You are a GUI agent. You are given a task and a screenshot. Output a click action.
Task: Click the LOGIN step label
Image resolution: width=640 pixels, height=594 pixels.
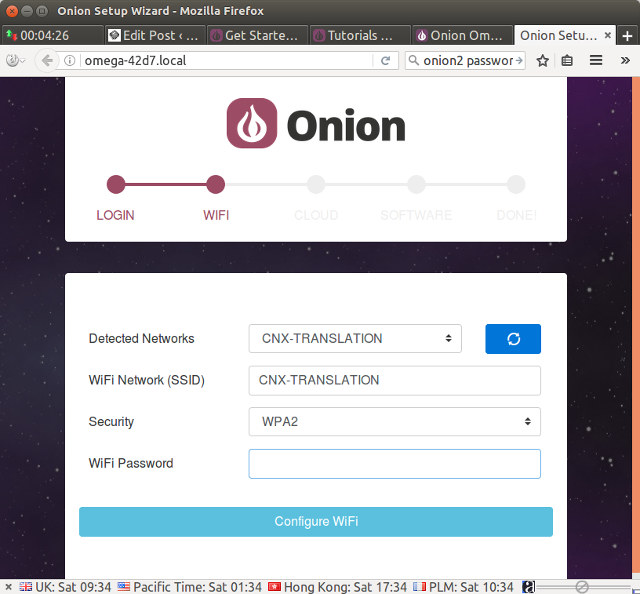[x=116, y=215]
